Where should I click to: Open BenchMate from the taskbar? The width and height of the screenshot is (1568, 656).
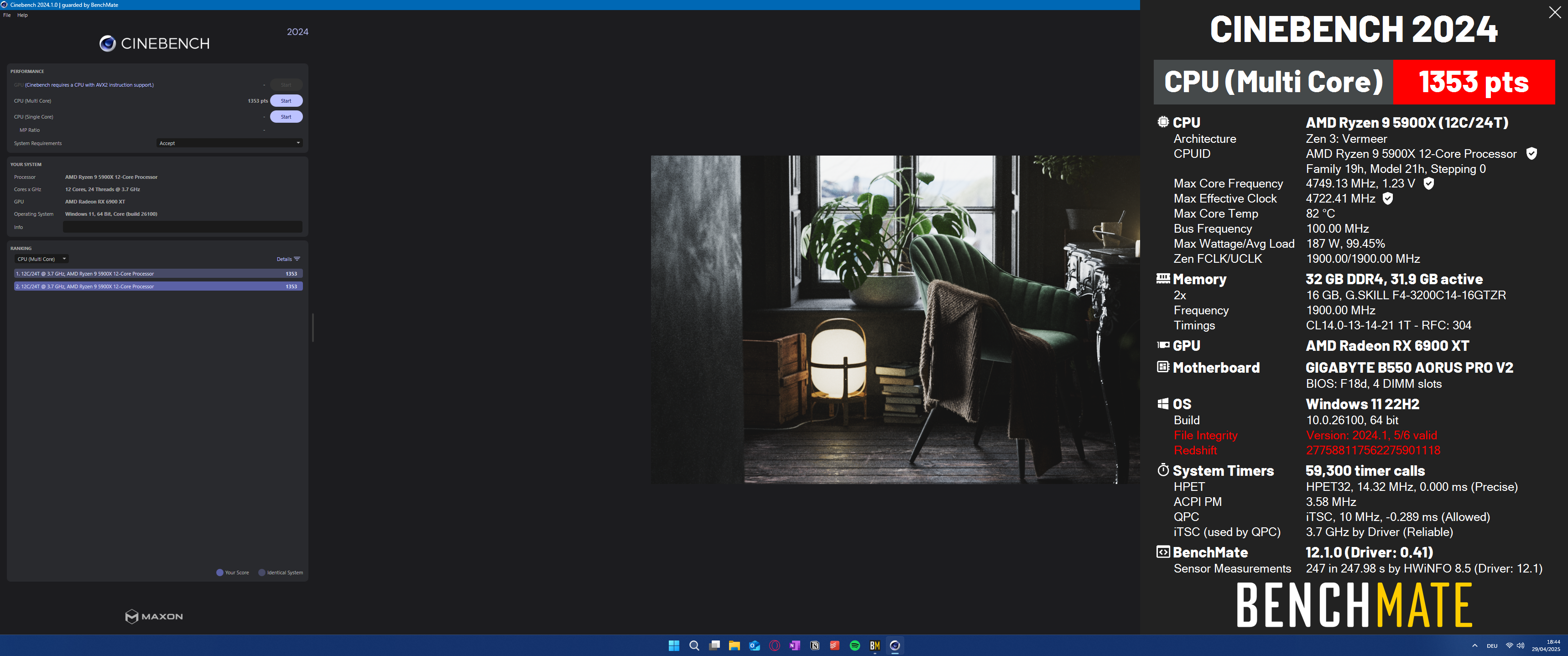pyautogui.click(x=875, y=646)
